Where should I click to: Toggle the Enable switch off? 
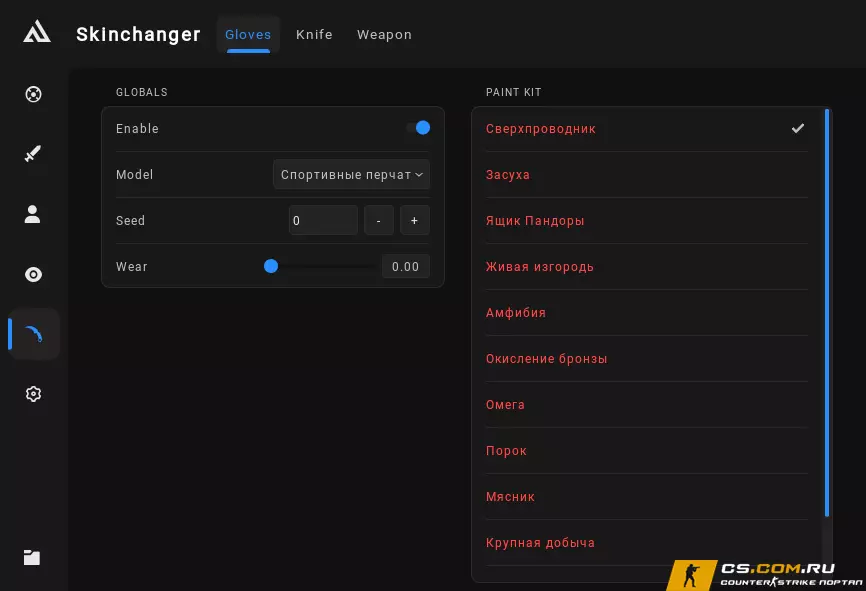(419, 128)
